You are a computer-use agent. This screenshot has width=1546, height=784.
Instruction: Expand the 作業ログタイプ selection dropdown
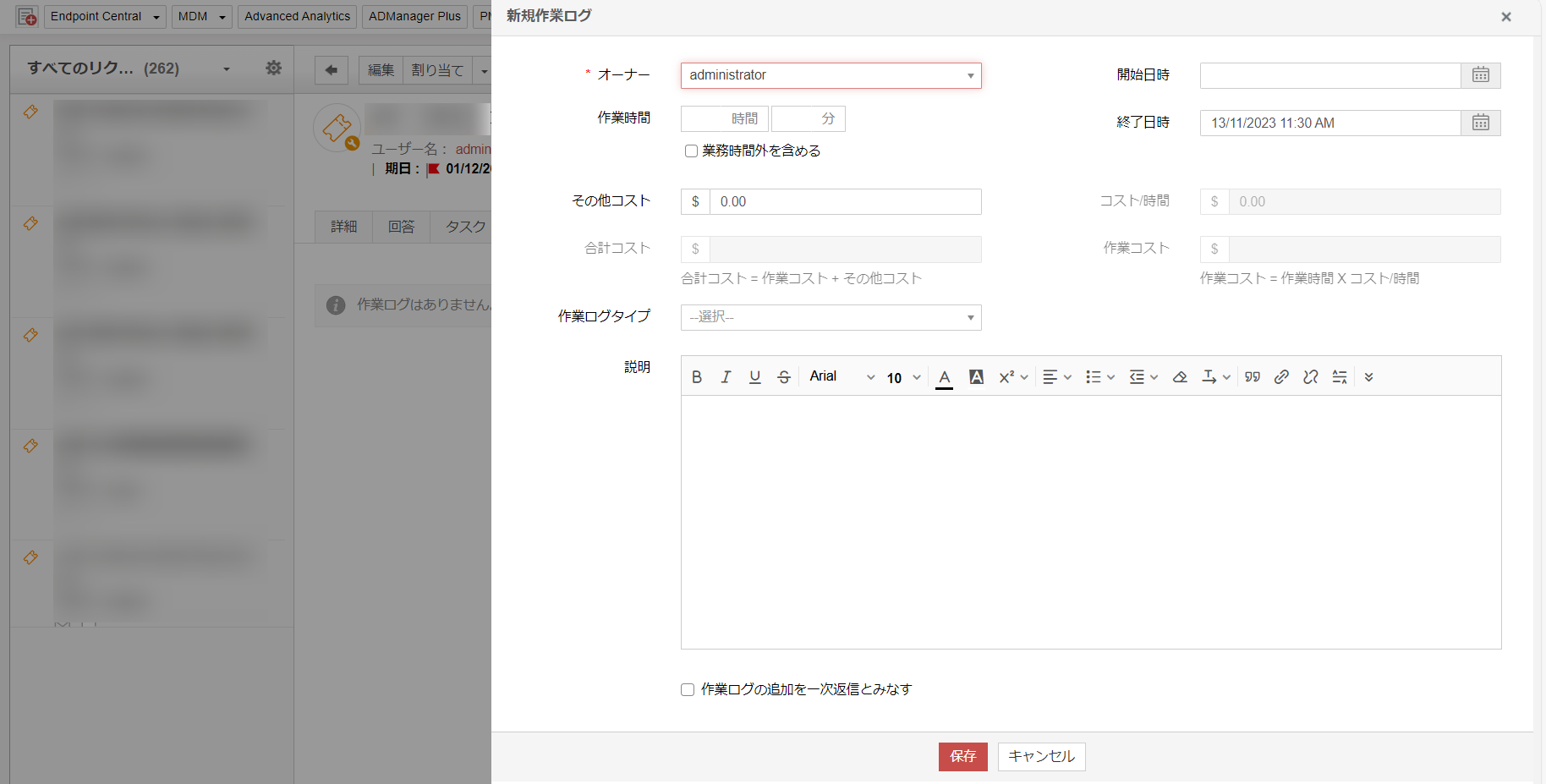[831, 317]
